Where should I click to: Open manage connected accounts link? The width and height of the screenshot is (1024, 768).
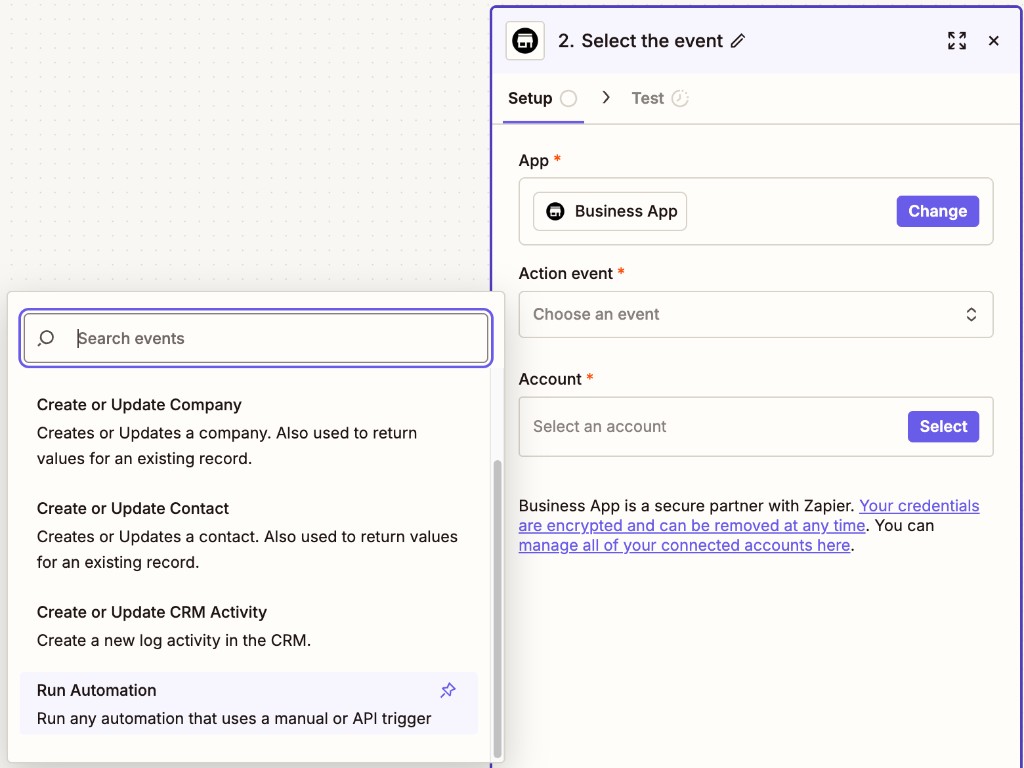(684, 546)
